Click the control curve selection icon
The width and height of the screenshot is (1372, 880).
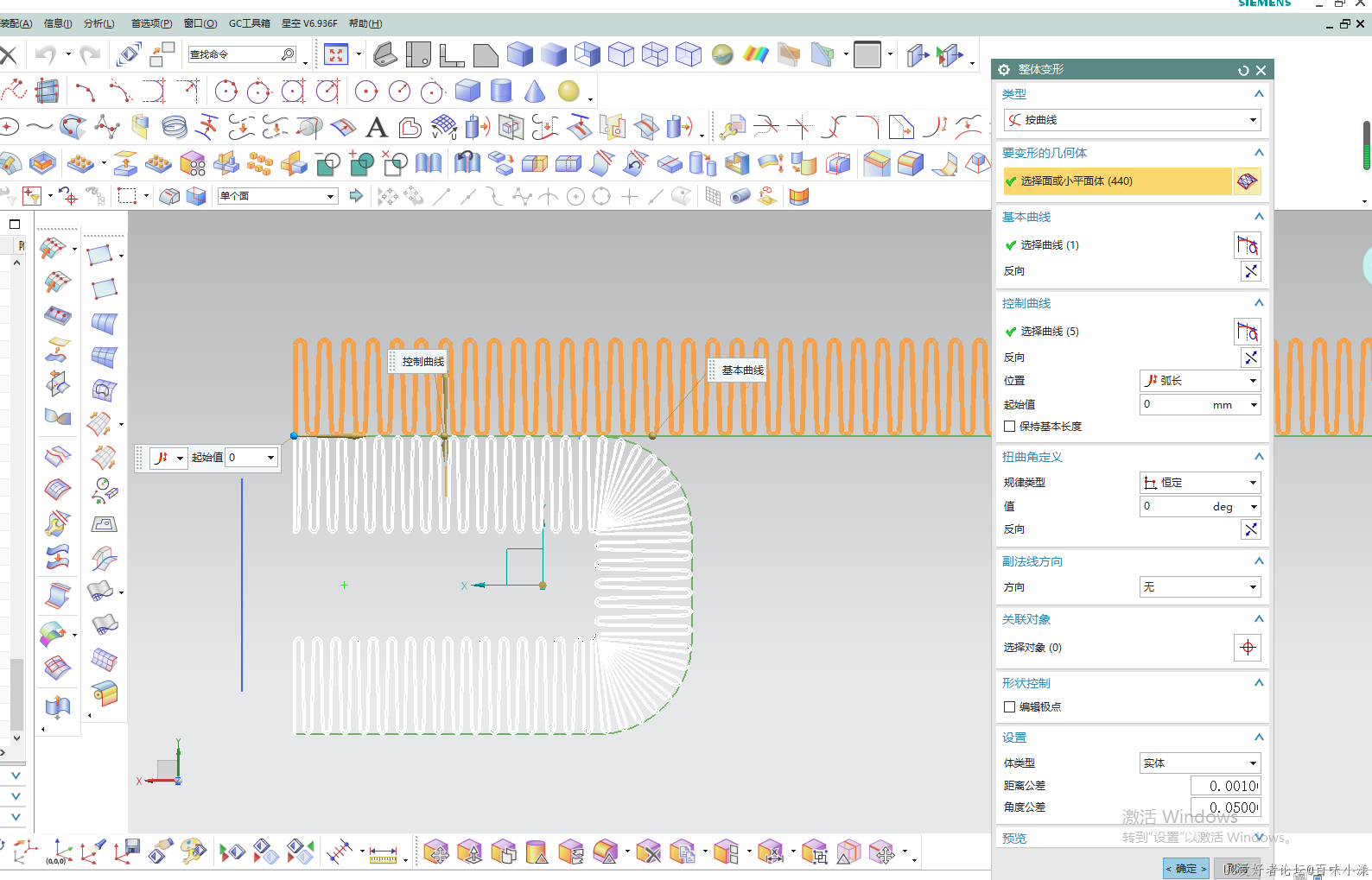coord(1247,332)
